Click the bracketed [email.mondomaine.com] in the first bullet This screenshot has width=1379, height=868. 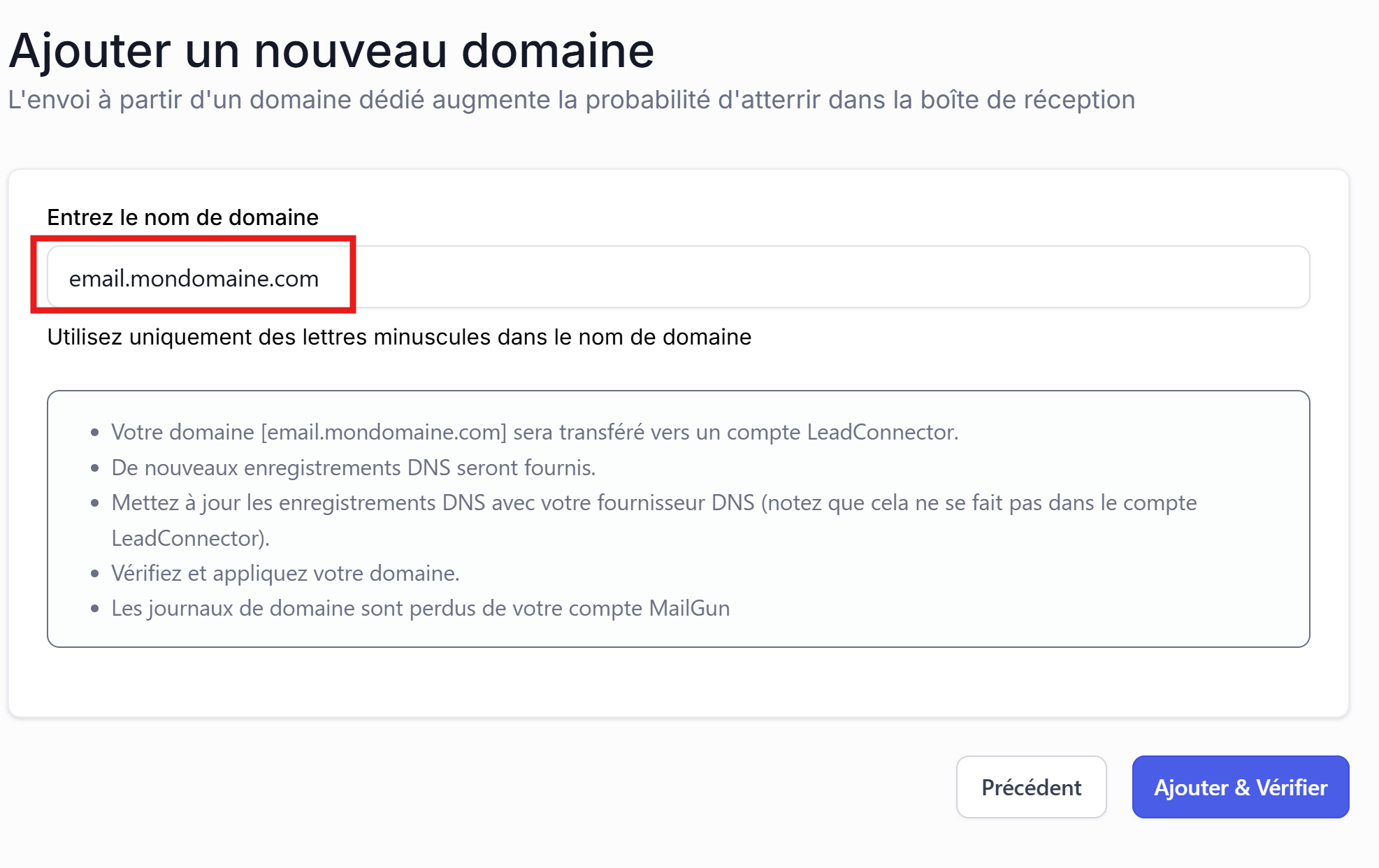tap(384, 432)
